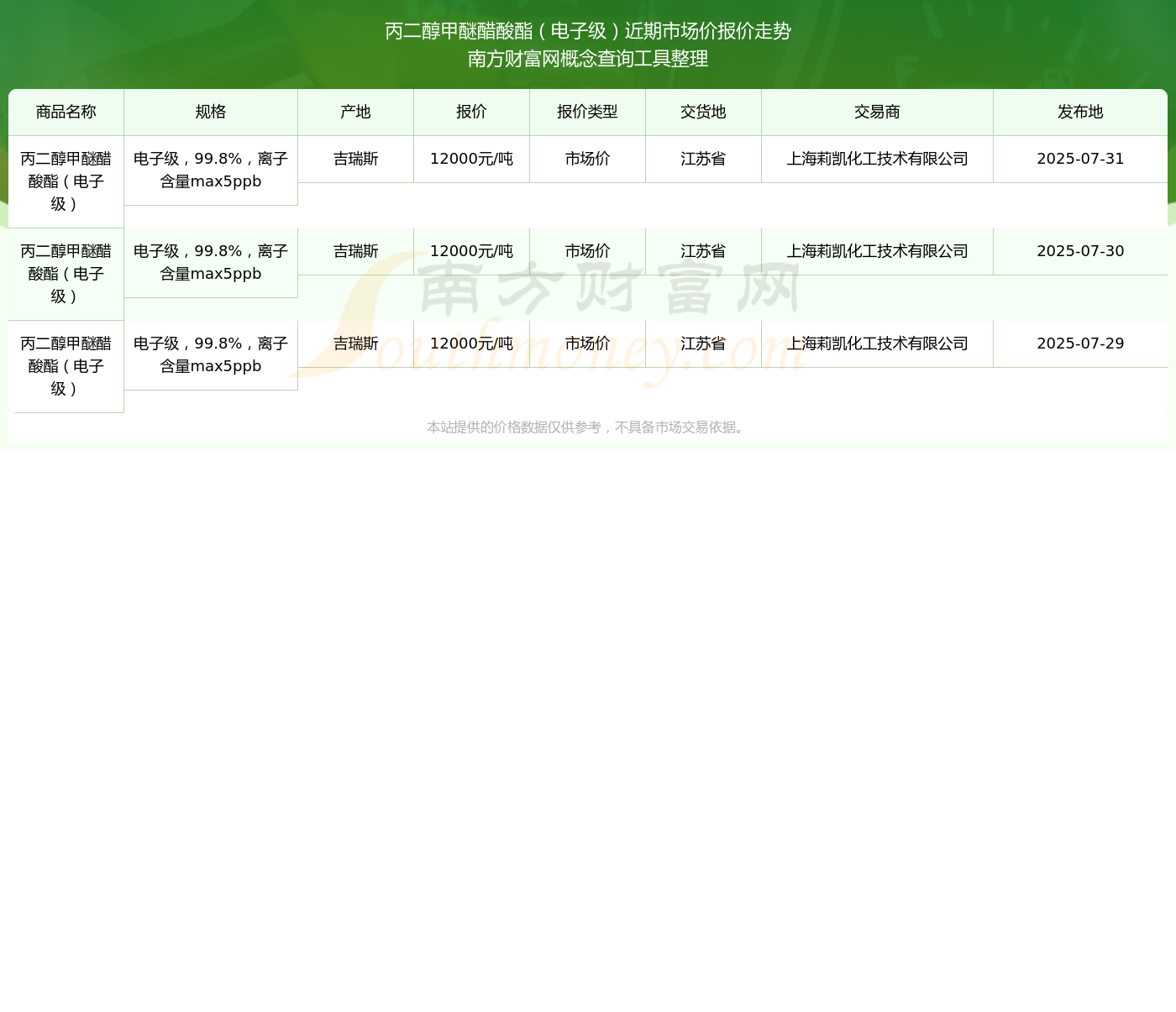Viewport: 1176px width, 1012px height.
Task: Click 上海莉凯化工技术有限公司 in 2025-07-31 row
Action: (878, 159)
